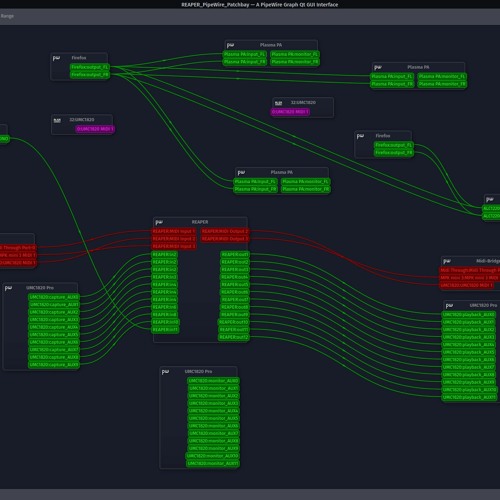
Task: Open the Range menu item
Action: click(7, 16)
